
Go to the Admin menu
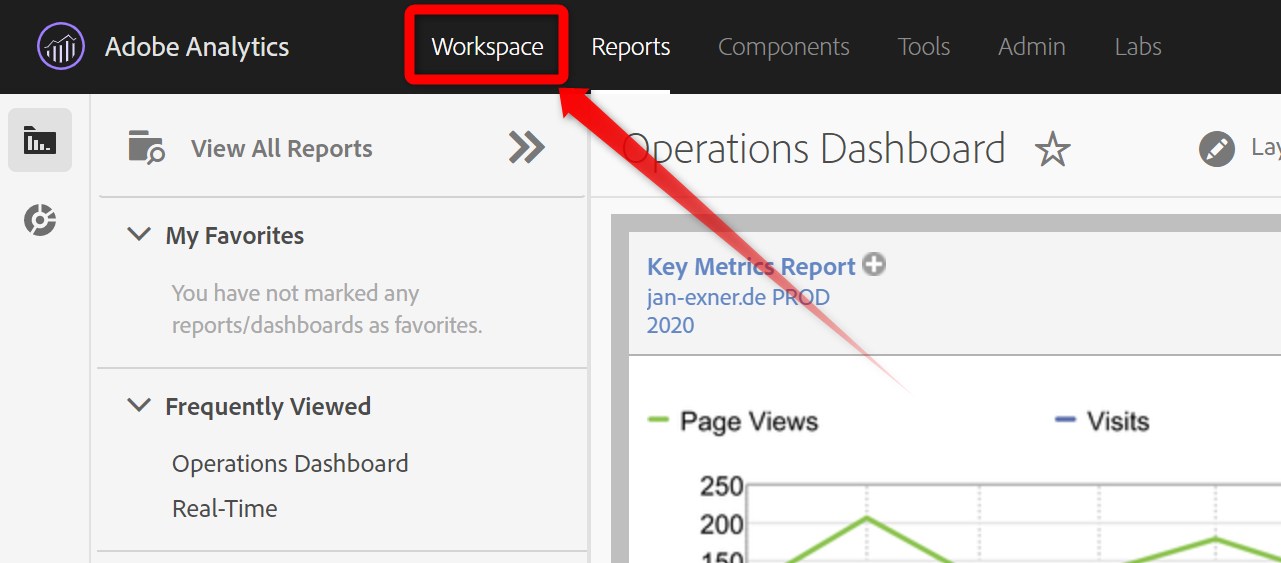(1031, 47)
